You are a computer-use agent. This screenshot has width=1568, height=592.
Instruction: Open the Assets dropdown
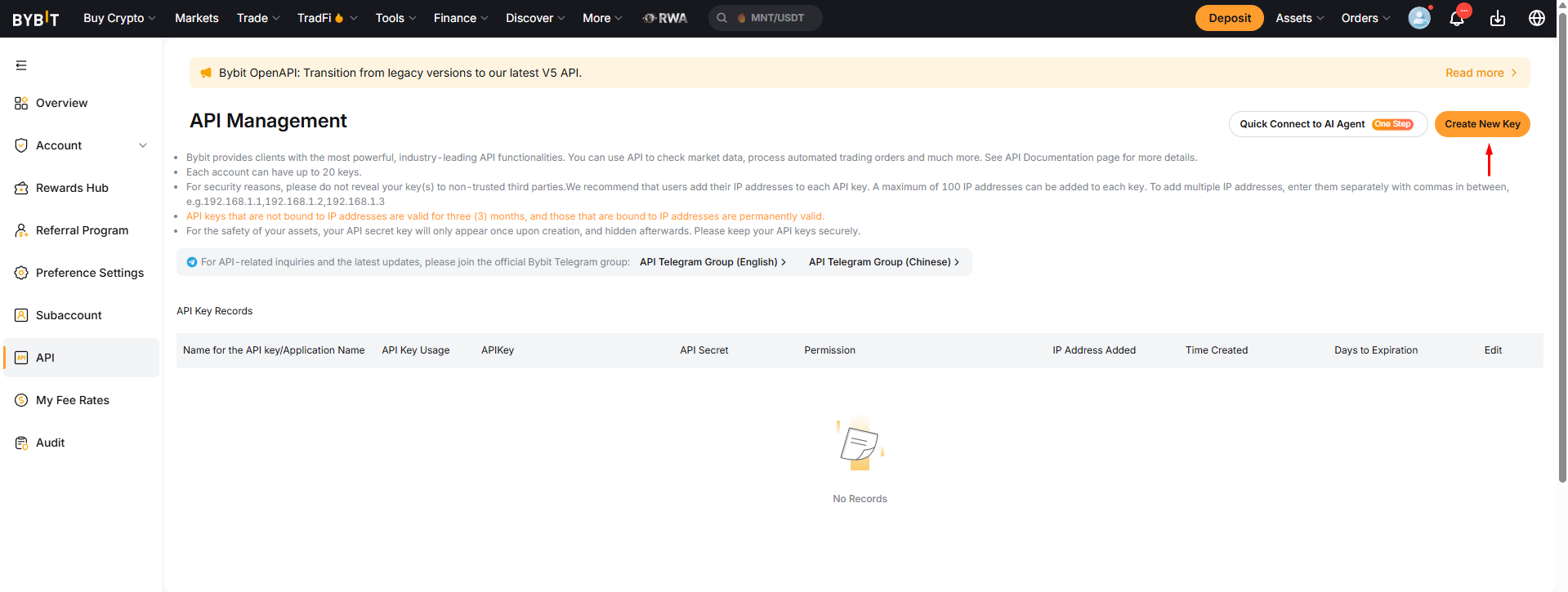1300,18
